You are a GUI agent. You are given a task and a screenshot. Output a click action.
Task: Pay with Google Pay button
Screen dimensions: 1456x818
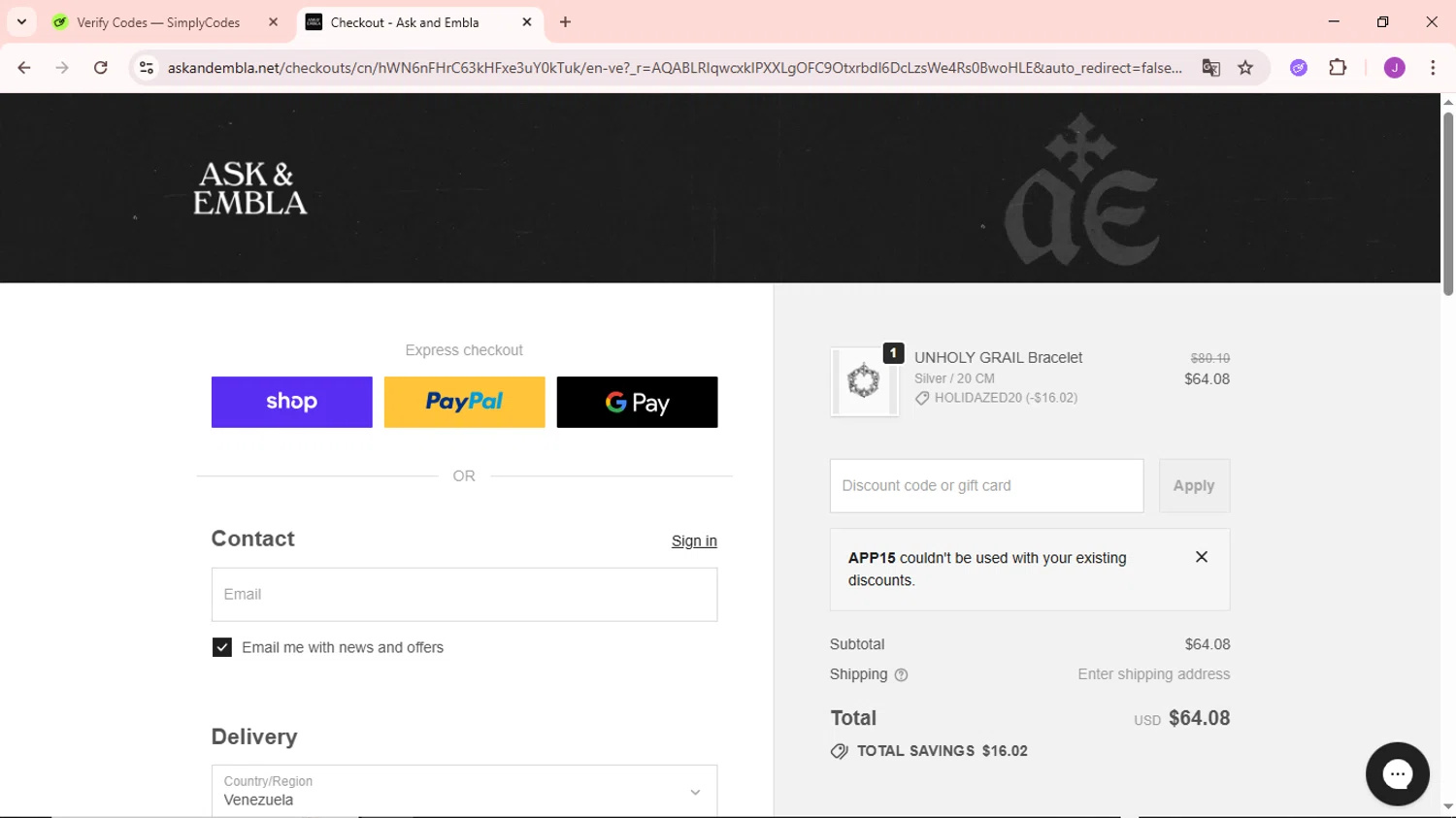(x=638, y=402)
